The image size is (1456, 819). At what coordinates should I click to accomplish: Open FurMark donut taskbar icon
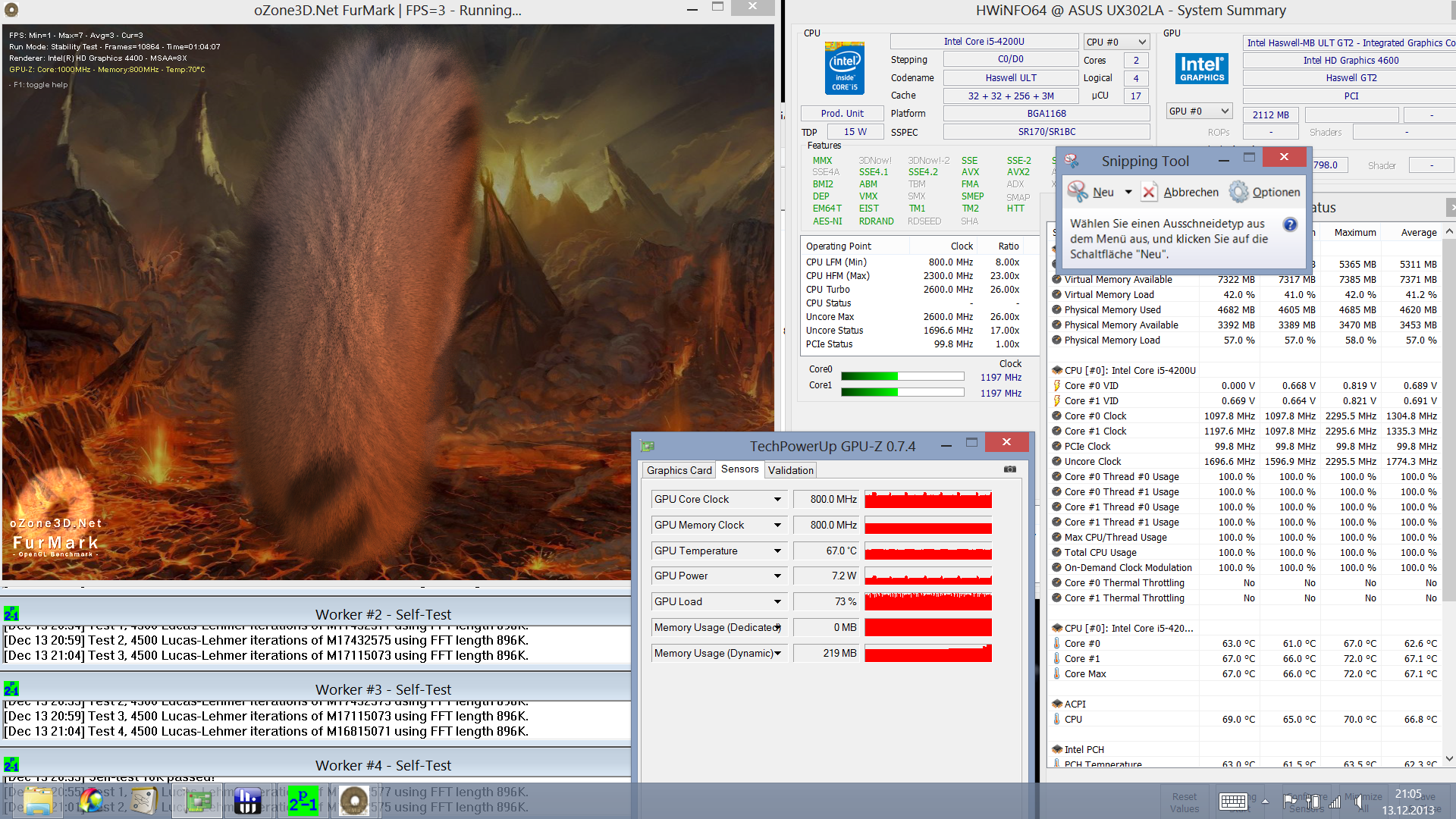click(353, 800)
